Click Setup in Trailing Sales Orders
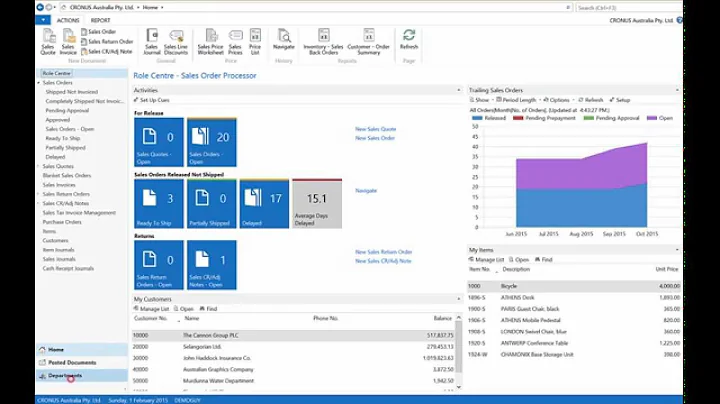720x404 pixels. [619, 100]
